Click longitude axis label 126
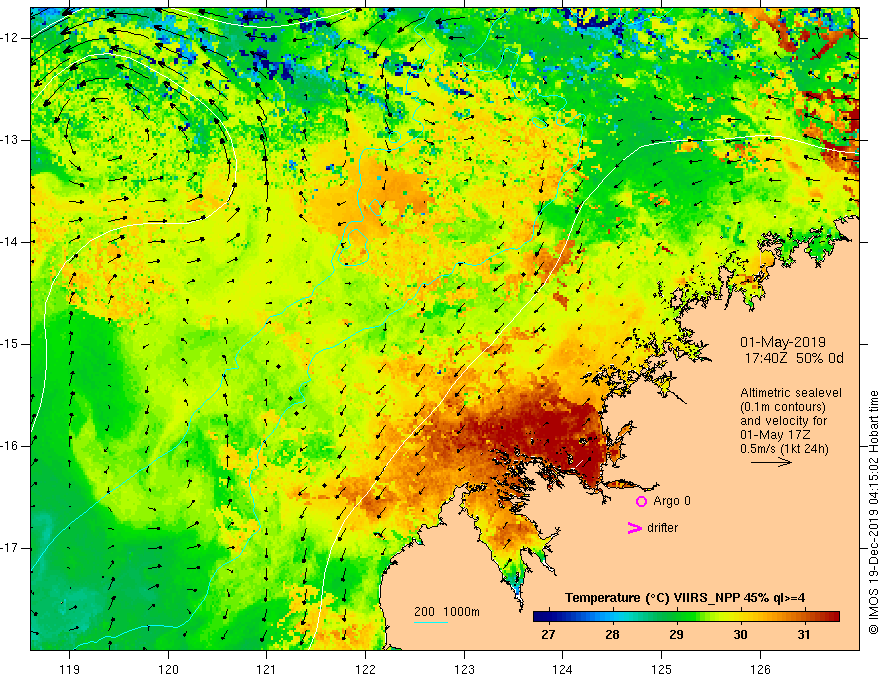This screenshot has height=680, width=880. point(760,669)
